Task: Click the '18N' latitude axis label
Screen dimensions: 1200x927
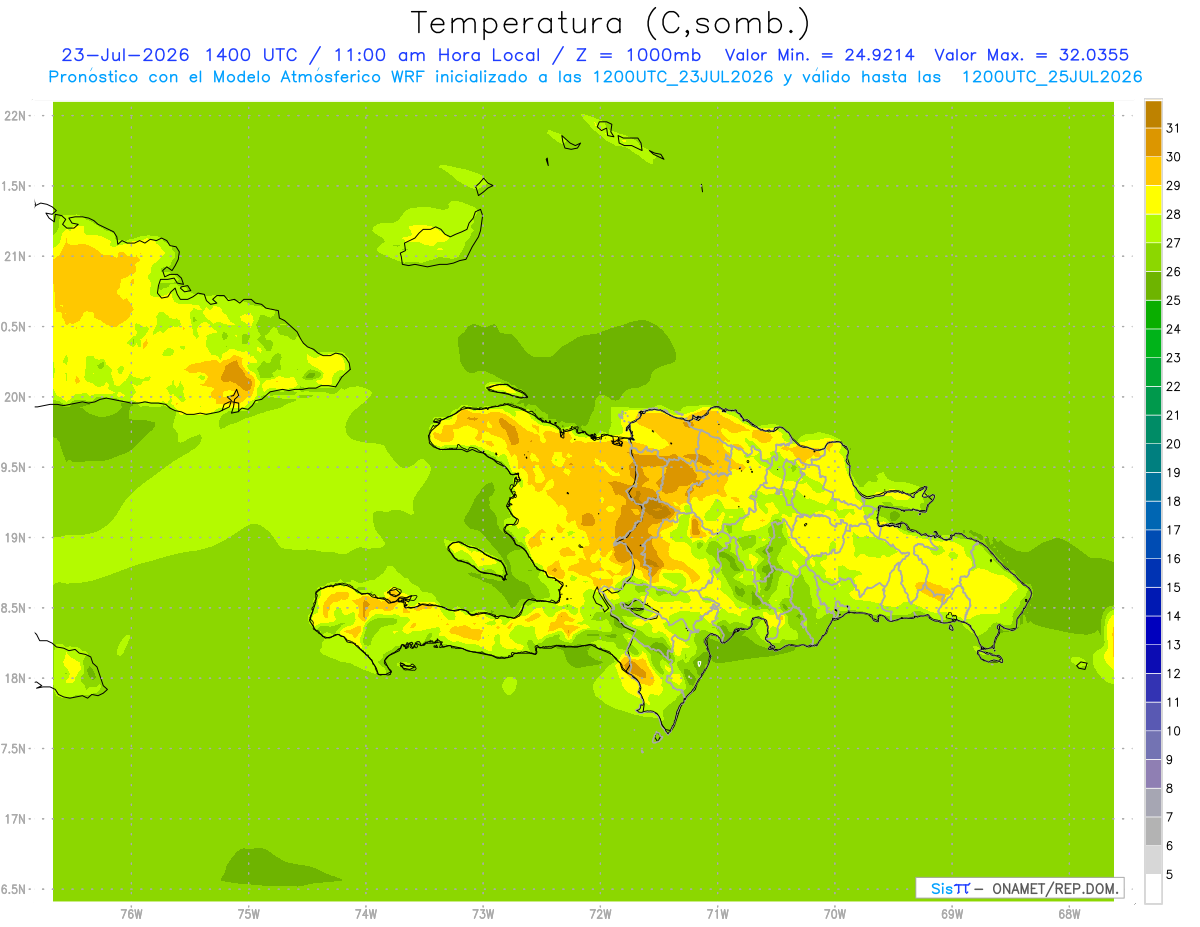Action: (16, 678)
